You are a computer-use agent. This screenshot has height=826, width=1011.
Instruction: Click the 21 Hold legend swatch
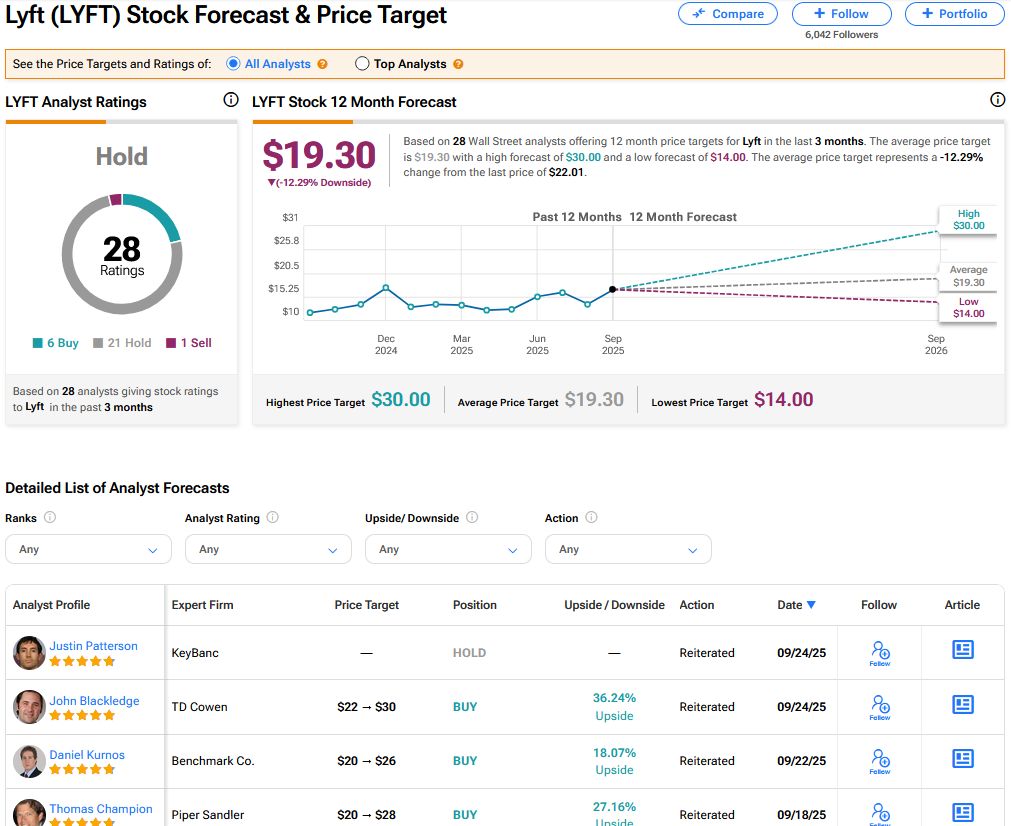point(98,343)
